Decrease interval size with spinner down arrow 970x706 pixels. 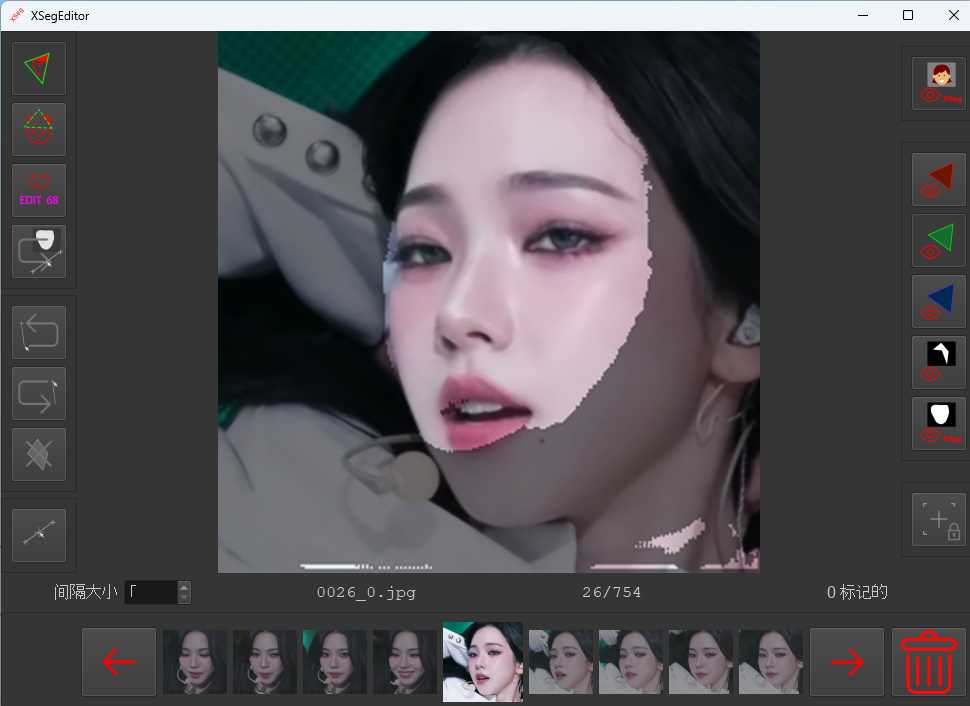184,598
